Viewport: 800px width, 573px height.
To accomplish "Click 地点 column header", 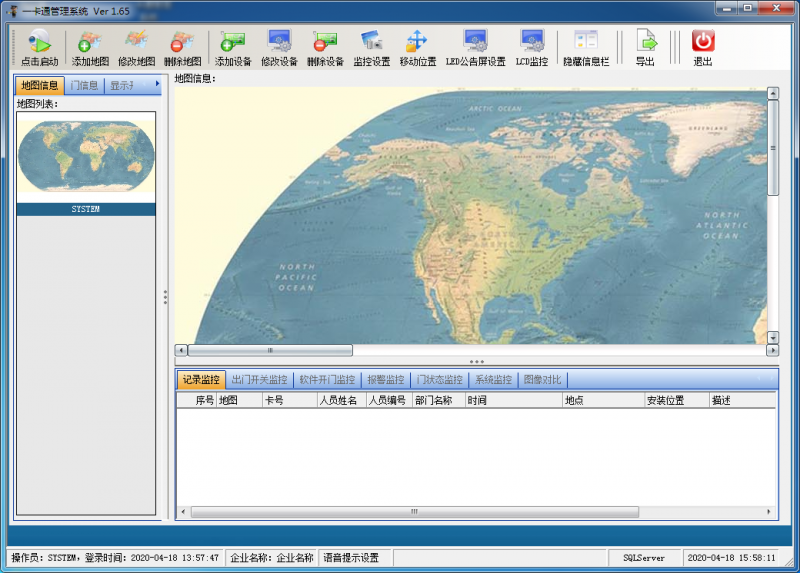I will pyautogui.click(x=604, y=400).
